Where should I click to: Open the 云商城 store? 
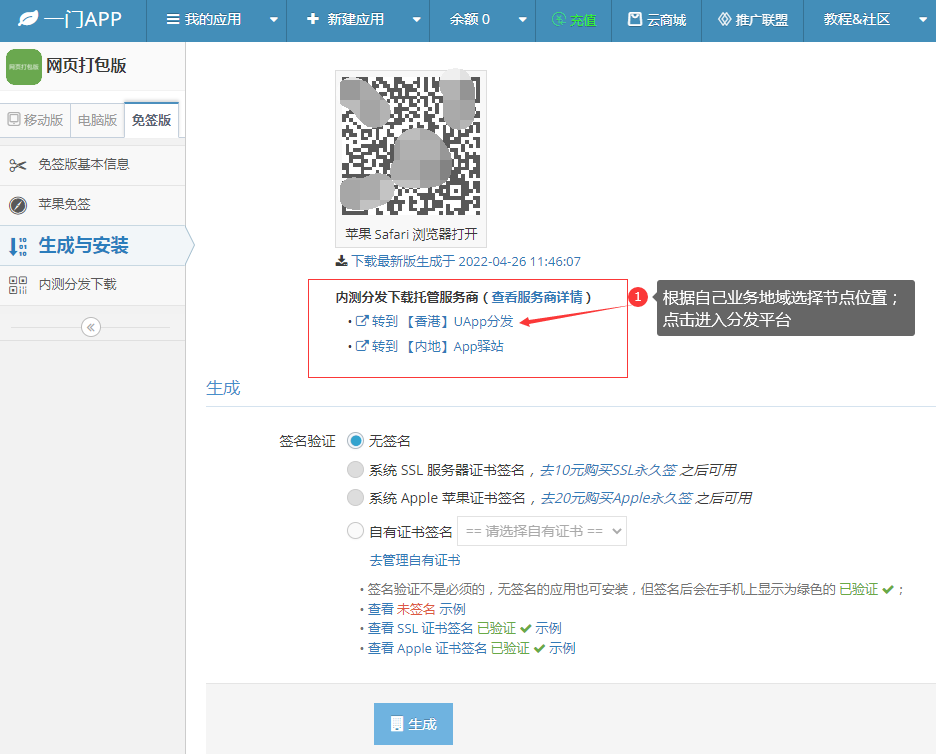(657, 20)
